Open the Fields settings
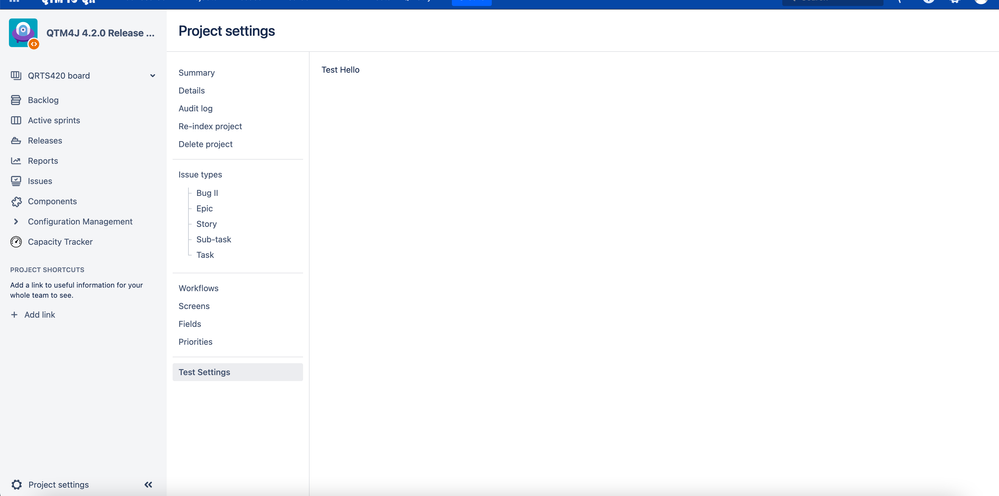The height and width of the screenshot is (496, 999). pyautogui.click(x=190, y=324)
